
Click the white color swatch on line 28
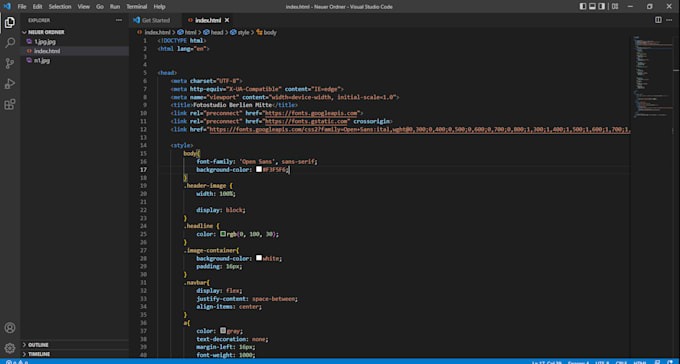pyautogui.click(x=259, y=258)
